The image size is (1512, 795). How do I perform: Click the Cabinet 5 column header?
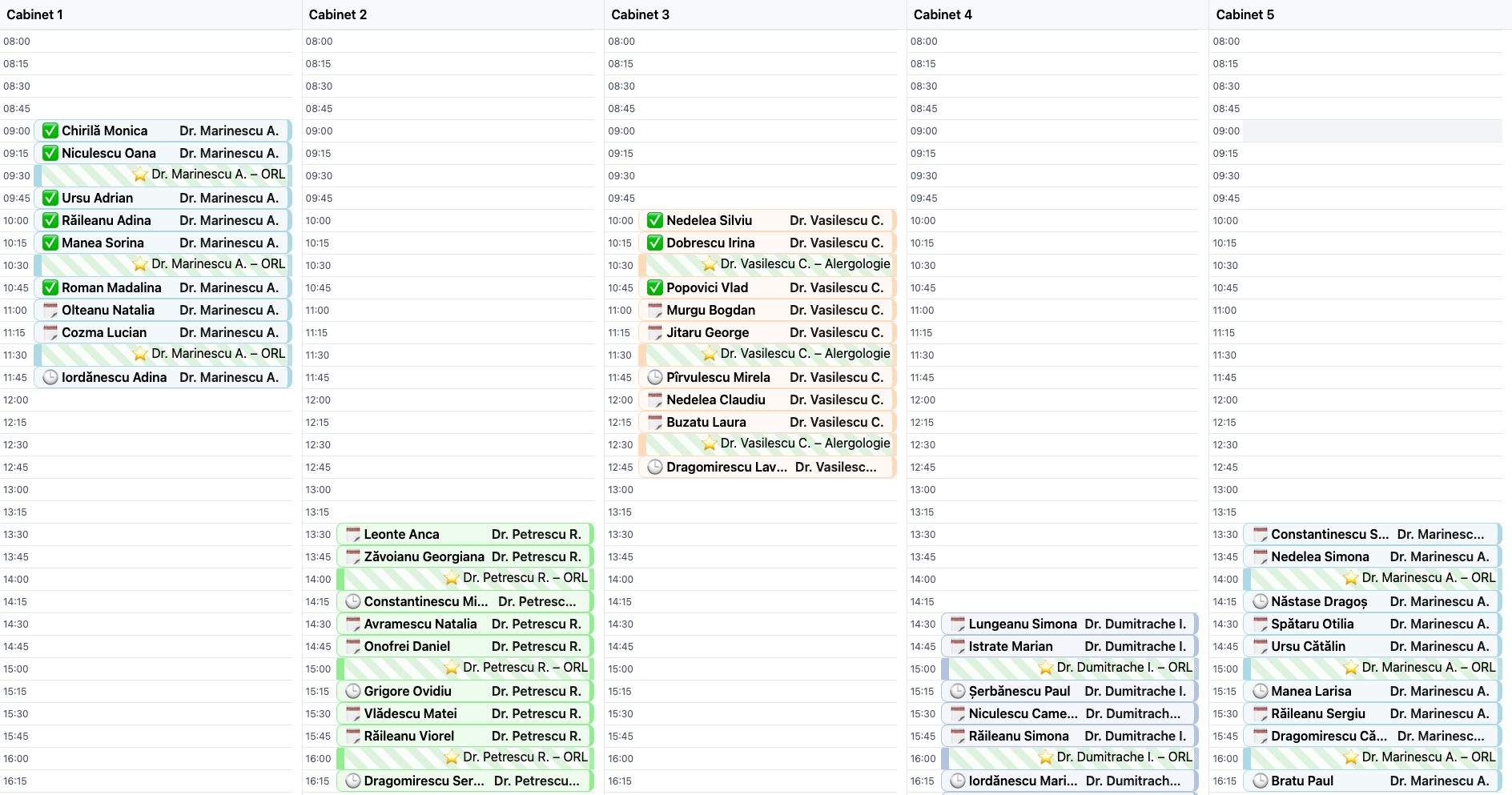pyautogui.click(x=1361, y=14)
